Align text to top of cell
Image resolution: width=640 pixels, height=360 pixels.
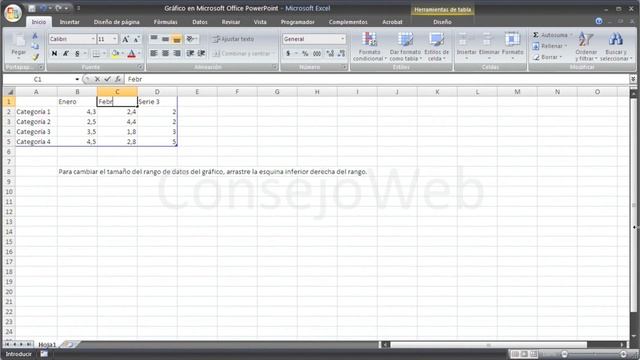pyautogui.click(x=154, y=39)
